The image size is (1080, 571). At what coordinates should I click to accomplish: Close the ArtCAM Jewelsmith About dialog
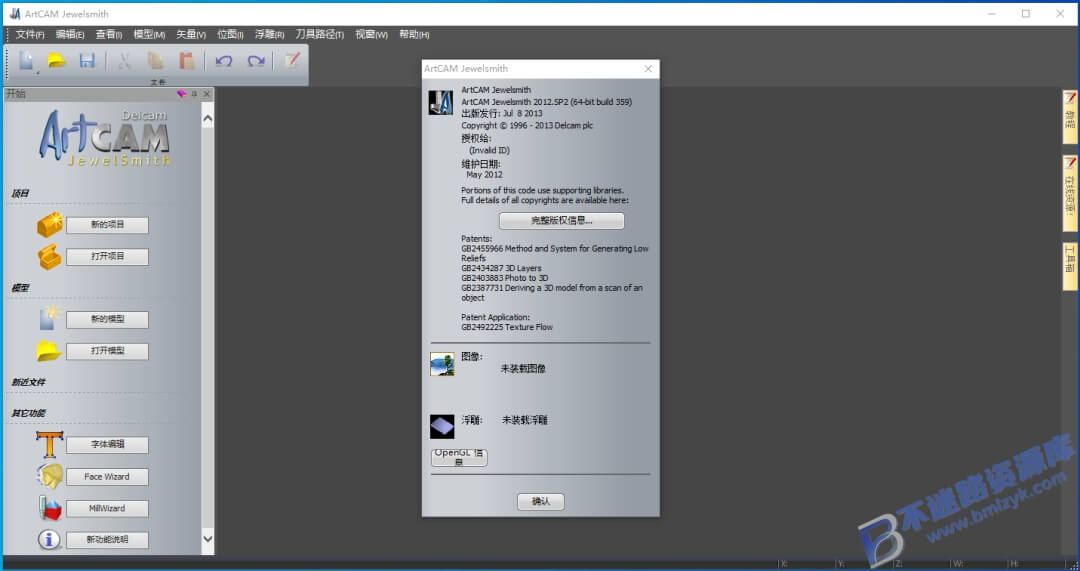(647, 68)
